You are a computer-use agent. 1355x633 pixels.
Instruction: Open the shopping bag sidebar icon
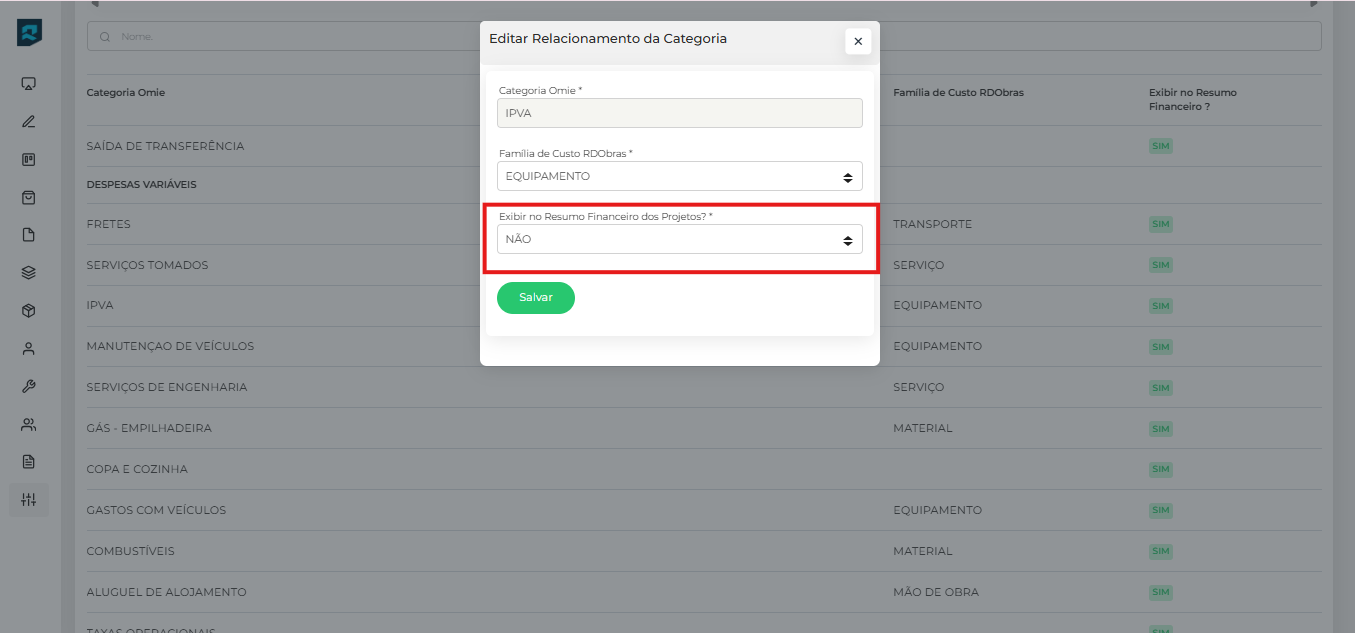click(29, 198)
